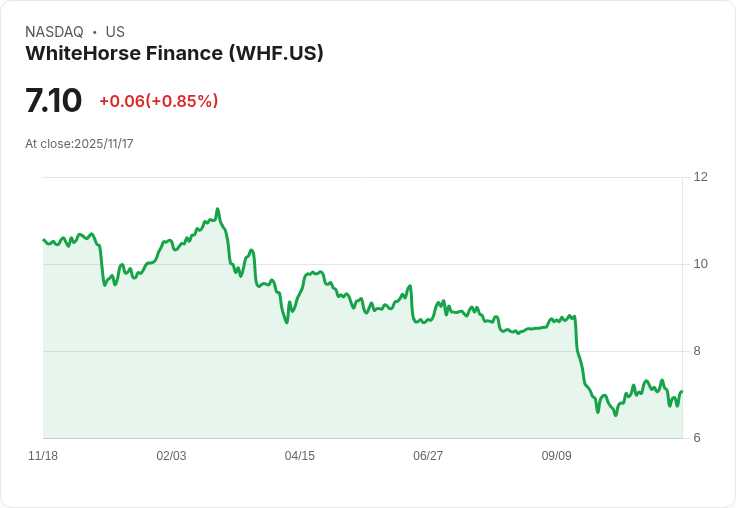Click the NASDAQ exchange label

[54, 32]
